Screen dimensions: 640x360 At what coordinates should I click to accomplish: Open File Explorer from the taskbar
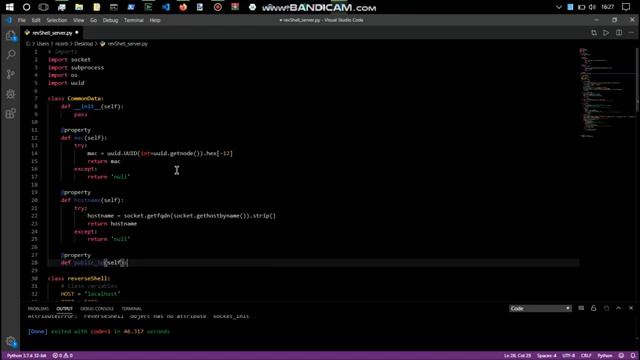pos(79,7)
